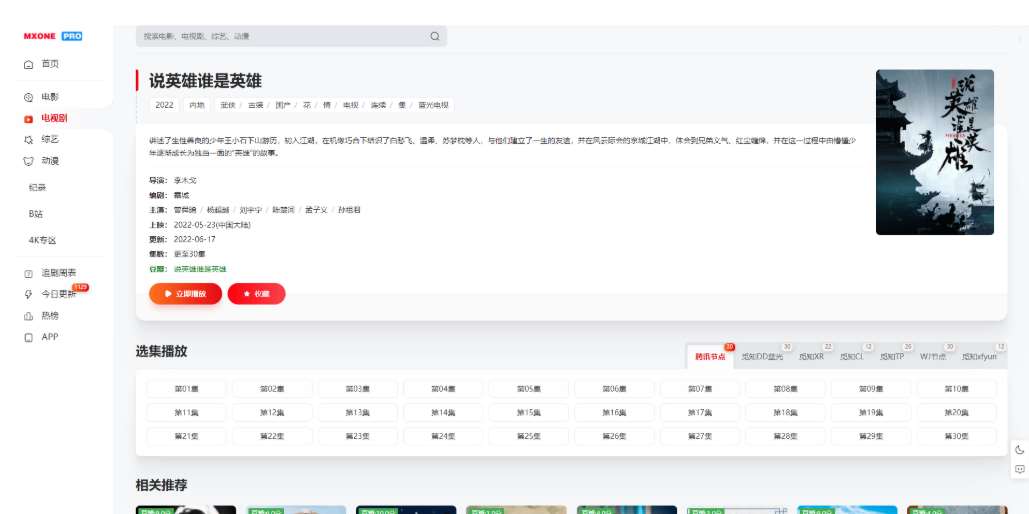This screenshot has width=1029, height=514.
Task: Play episode 第17集
Action: tap(700, 413)
